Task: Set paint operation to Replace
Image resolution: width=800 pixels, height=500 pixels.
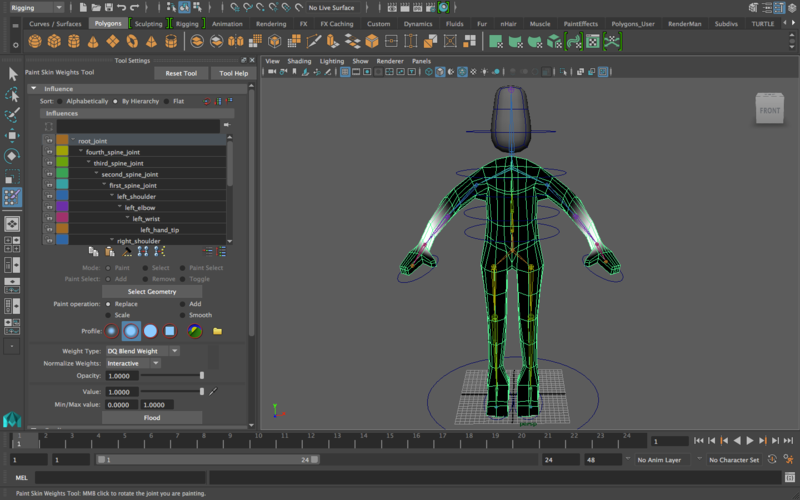Action: tap(108, 304)
